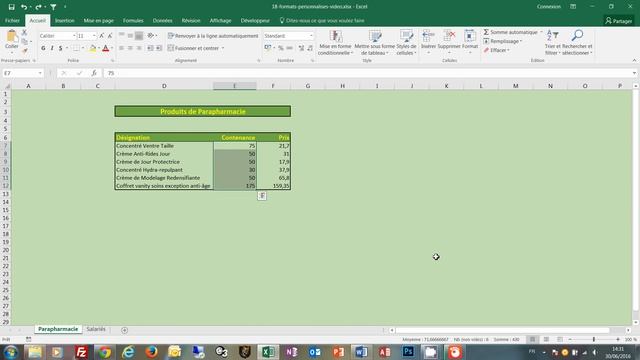Screen dimensions: 640x360
Task: Click the add decimal place icon
Action: [301, 48]
